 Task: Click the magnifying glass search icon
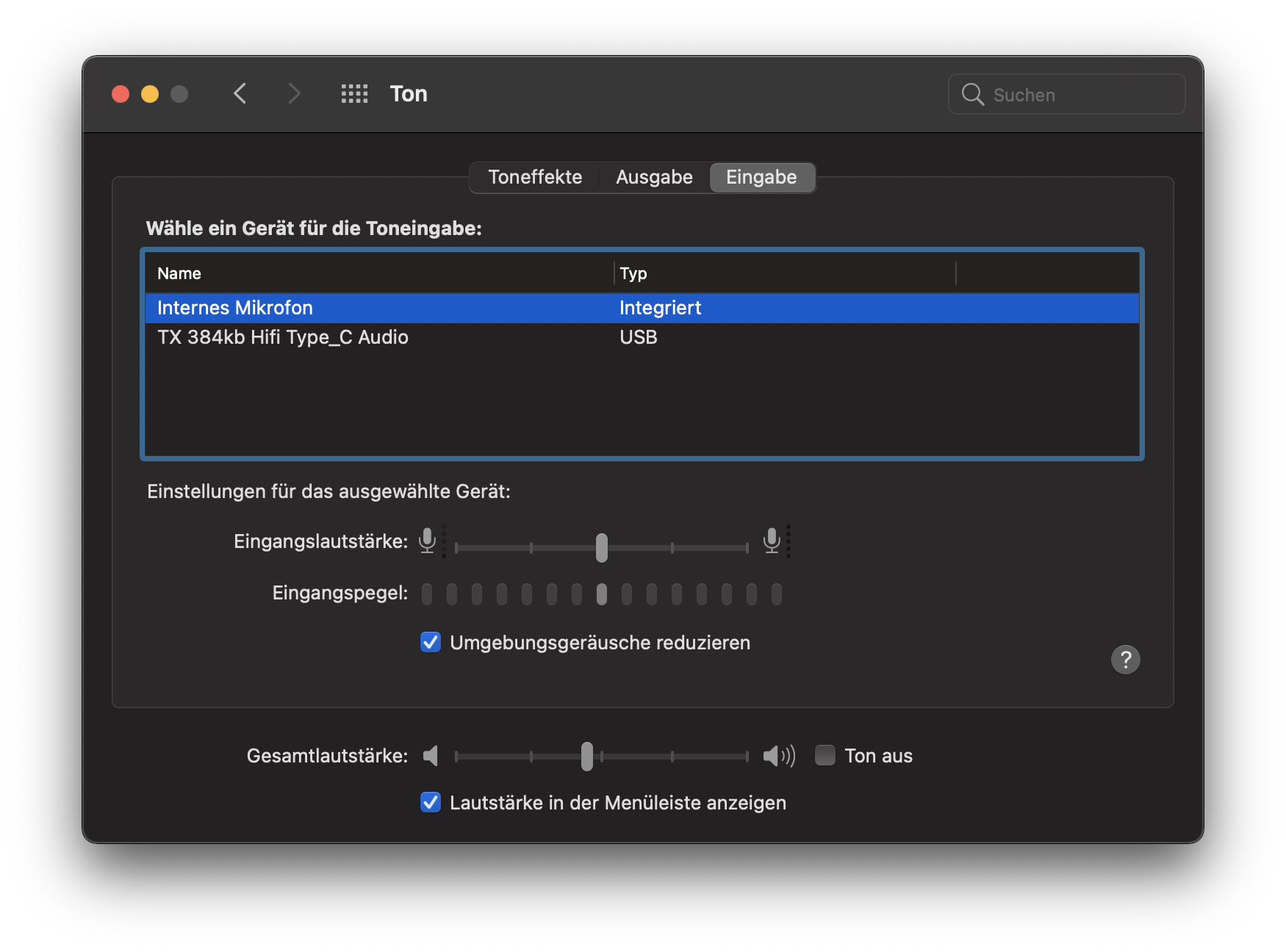[x=972, y=95]
